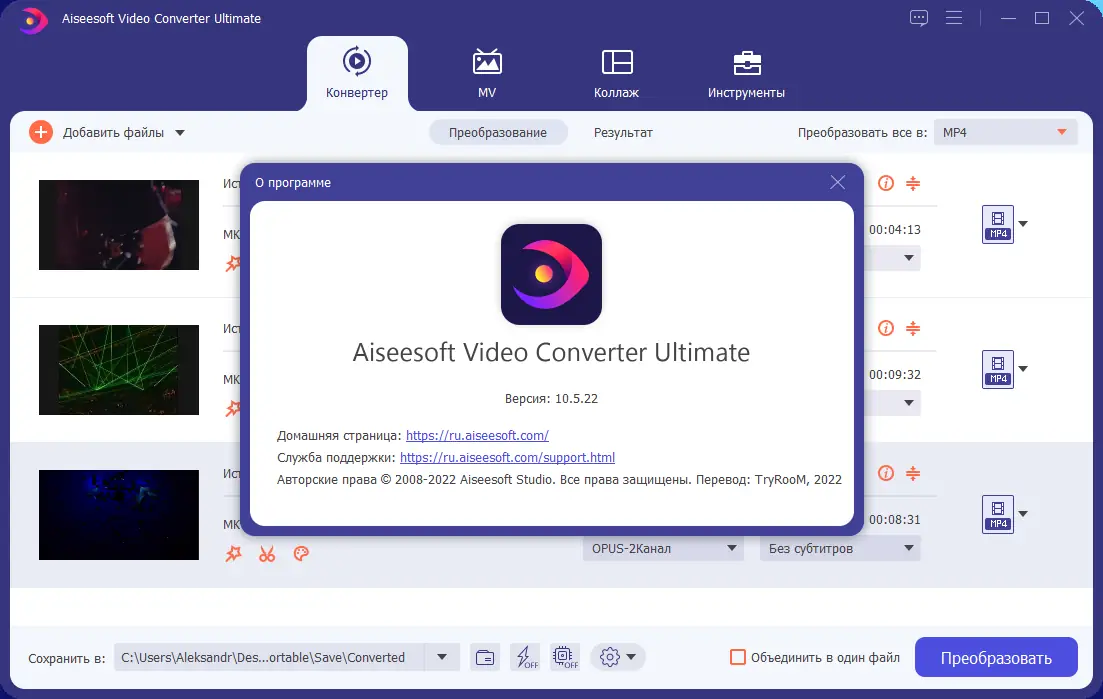Click the app logo in About dialog
The height and width of the screenshot is (699, 1103).
(x=552, y=274)
